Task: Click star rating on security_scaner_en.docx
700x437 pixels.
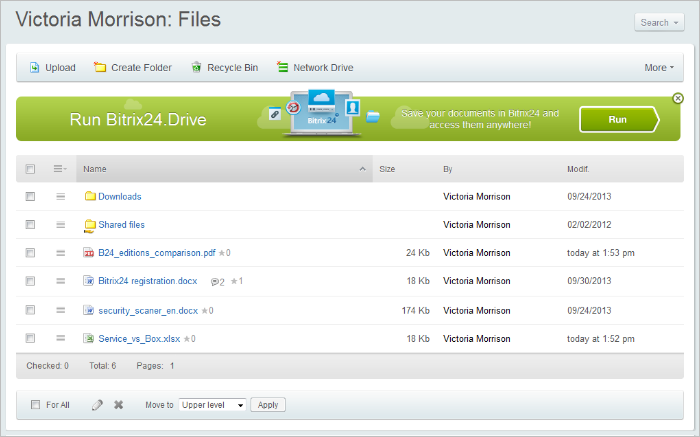Action: point(204,311)
